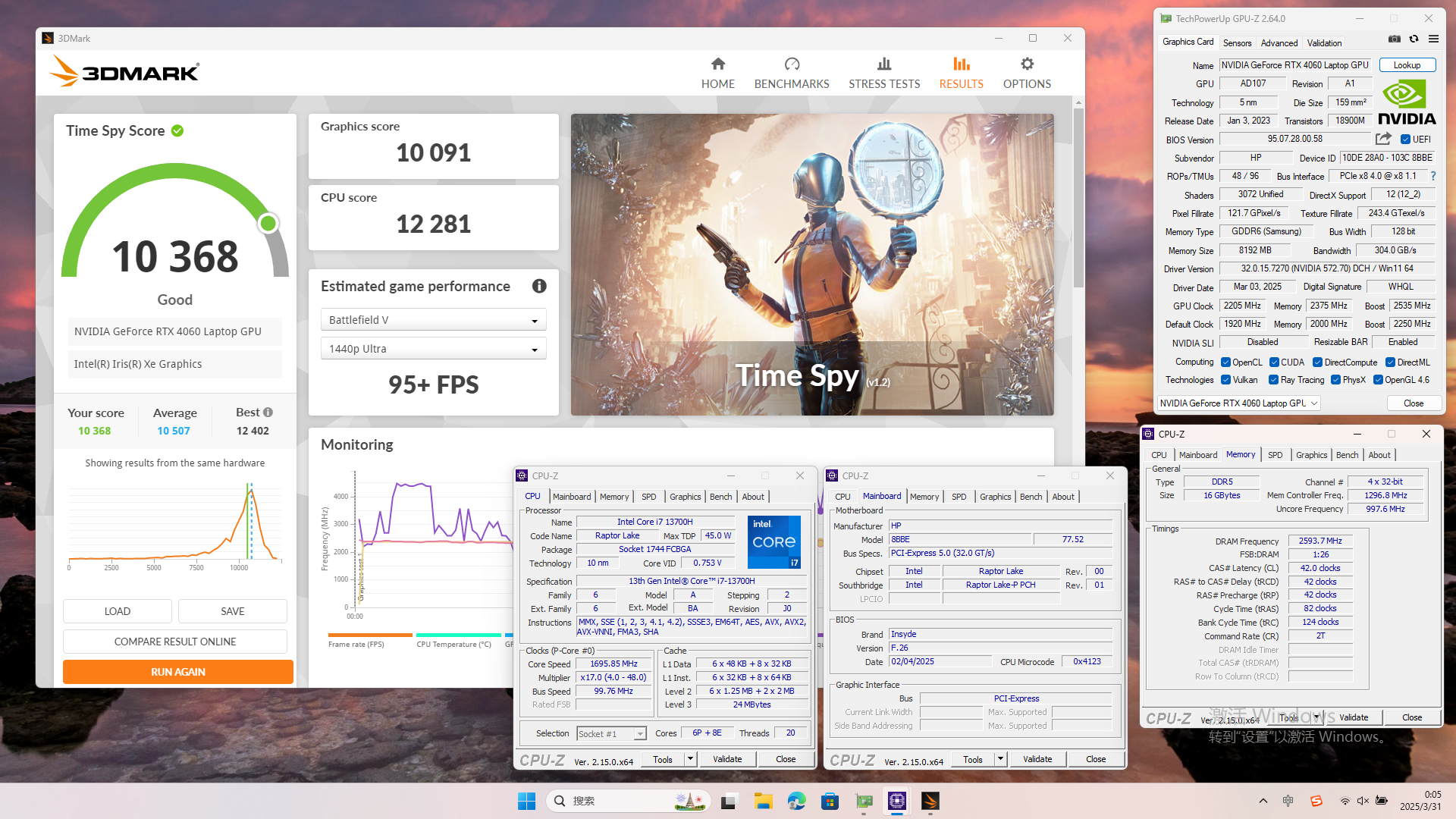Click the teal CPU Temperature legend bar
1456x819 pixels.
[x=458, y=635]
